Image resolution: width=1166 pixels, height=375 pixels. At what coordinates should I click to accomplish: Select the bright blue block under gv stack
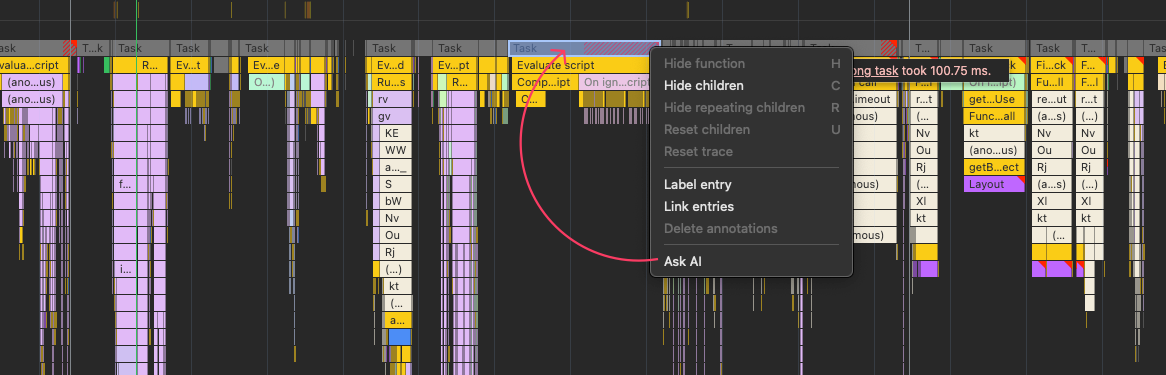pyautogui.click(x=399, y=336)
